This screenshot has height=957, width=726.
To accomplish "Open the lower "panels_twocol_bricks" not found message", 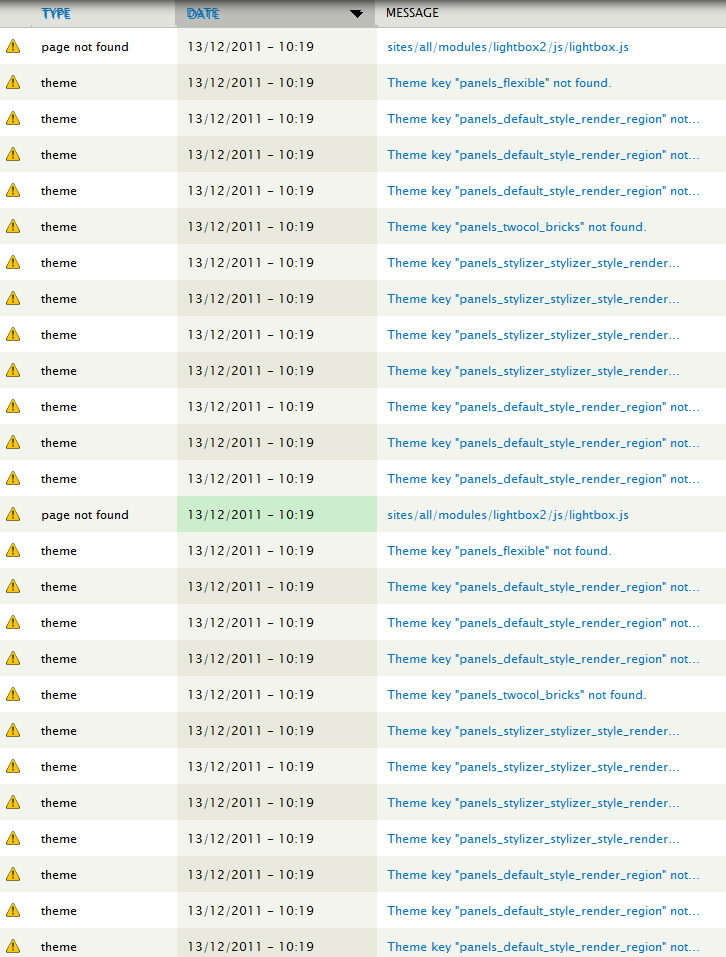I will point(517,695).
